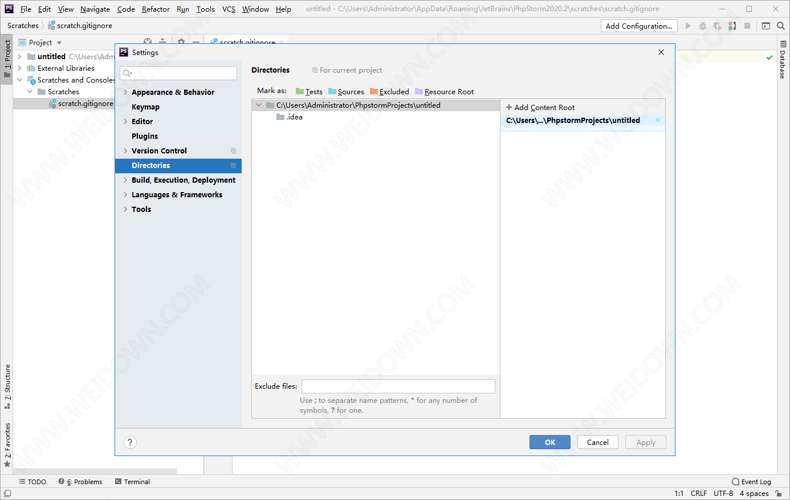Click the Project panel locate file icon

point(148,42)
